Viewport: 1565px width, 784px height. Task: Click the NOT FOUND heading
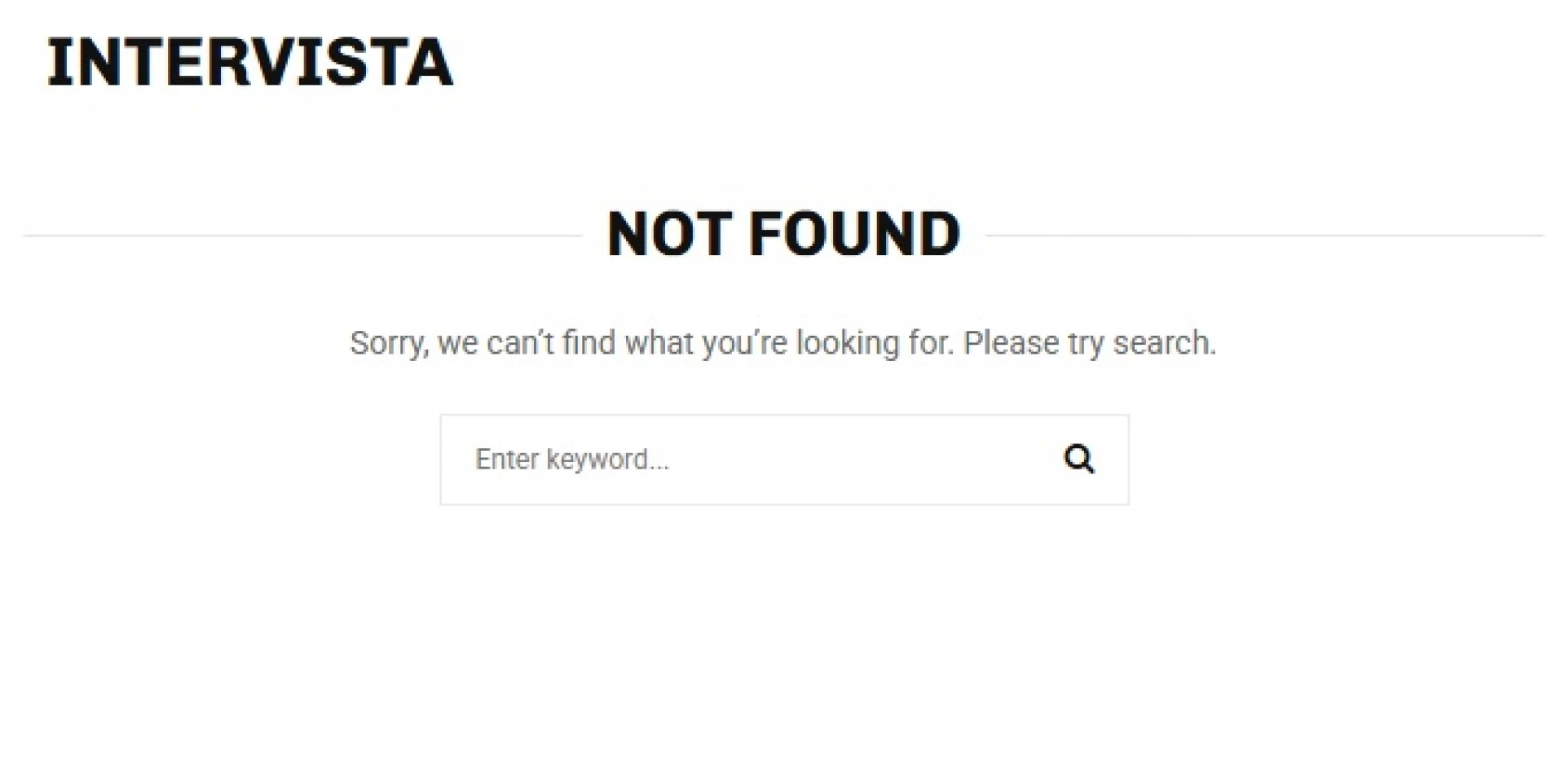[783, 234]
